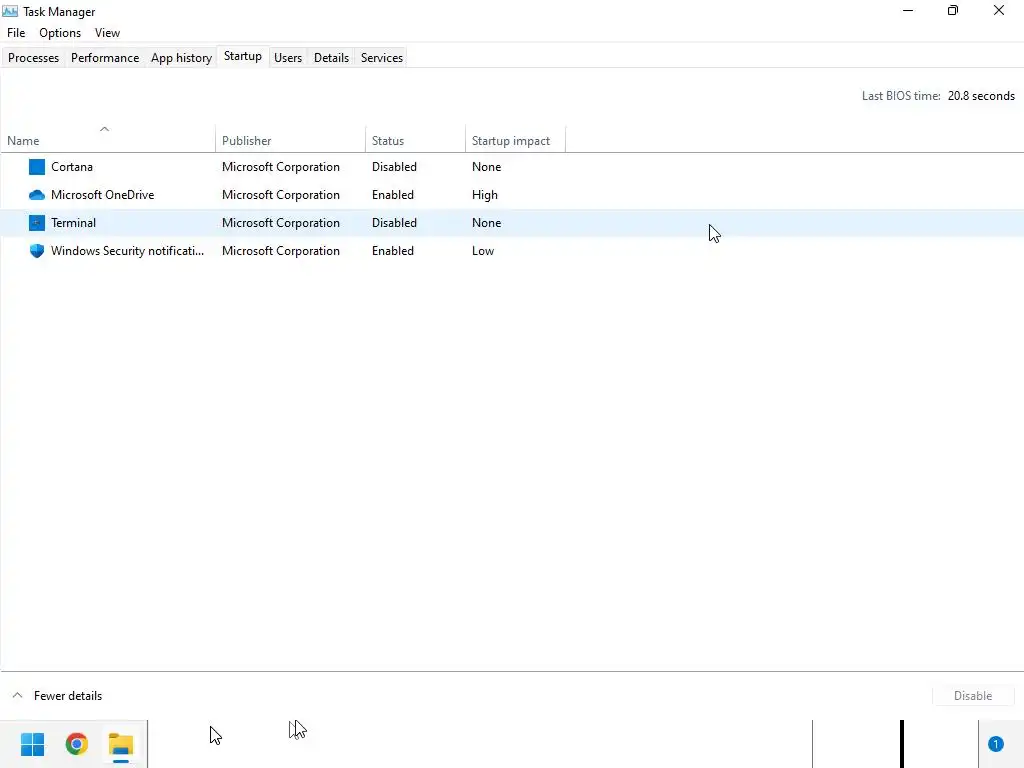Click the Enabled status of Windows Security
The image size is (1024, 768).
pyautogui.click(x=392, y=251)
